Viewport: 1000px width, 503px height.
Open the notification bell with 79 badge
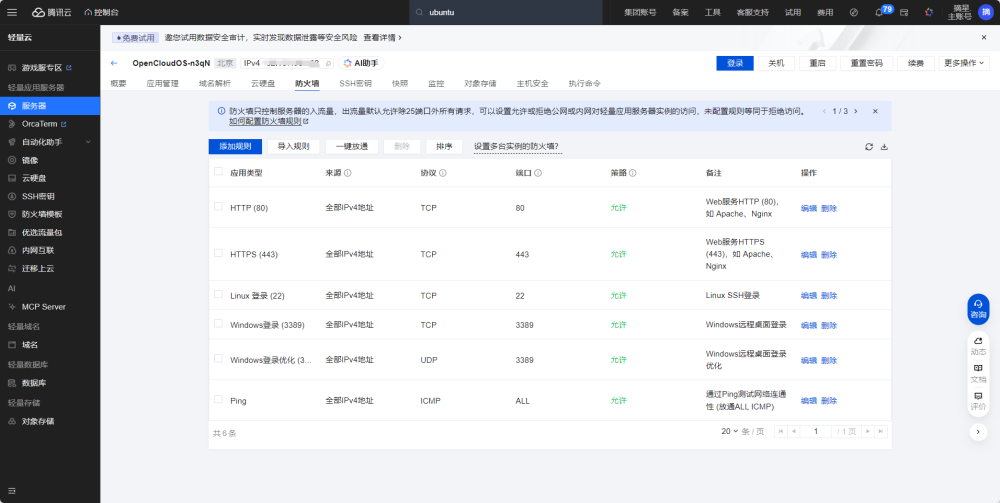[x=879, y=12]
